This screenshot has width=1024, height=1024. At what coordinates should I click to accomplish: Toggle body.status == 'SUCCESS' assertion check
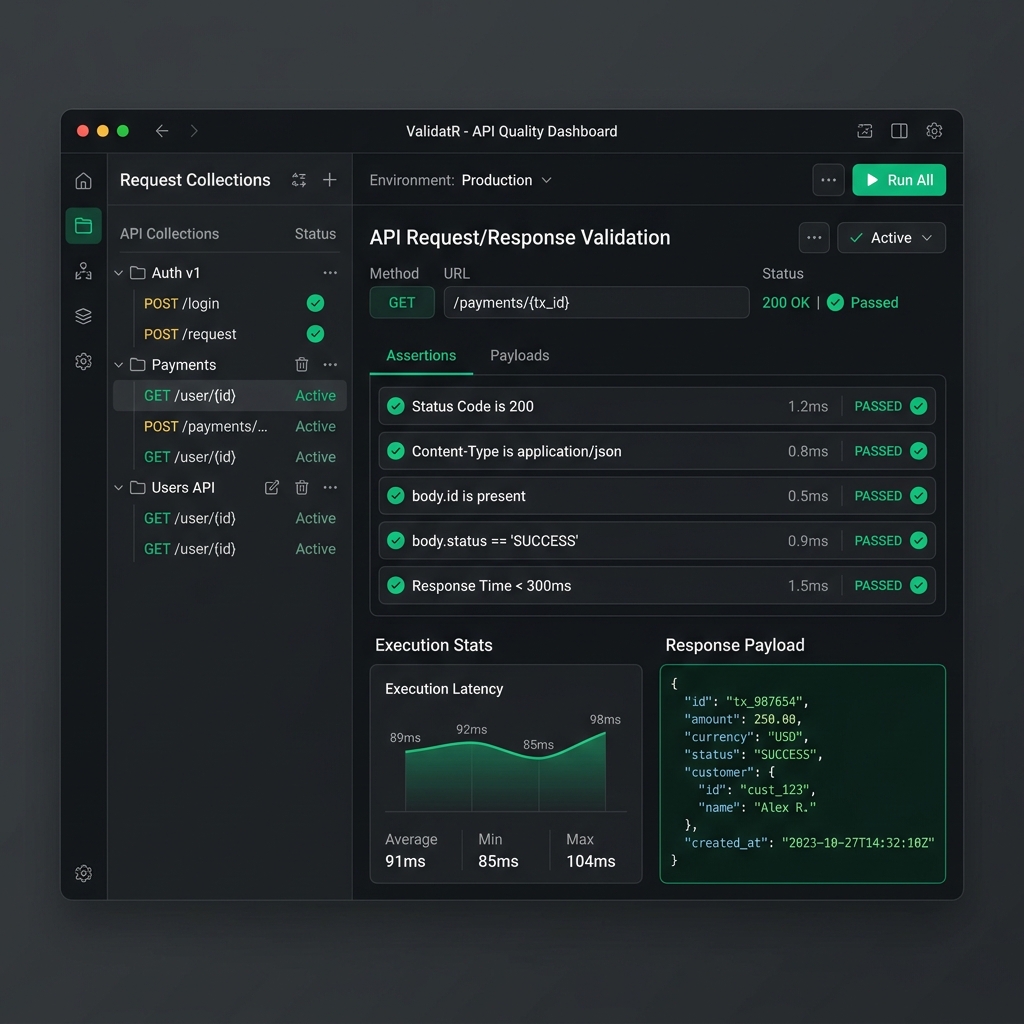pyautogui.click(x=396, y=541)
